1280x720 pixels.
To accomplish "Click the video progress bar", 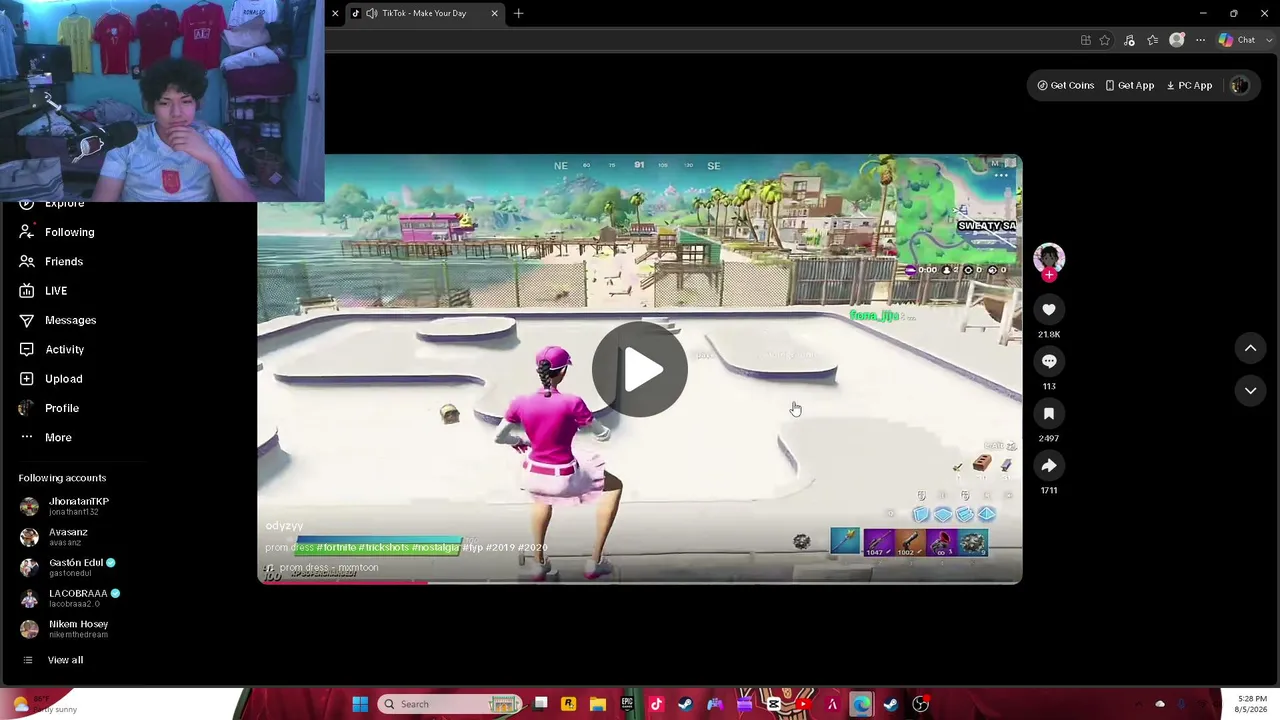I will coord(640,581).
